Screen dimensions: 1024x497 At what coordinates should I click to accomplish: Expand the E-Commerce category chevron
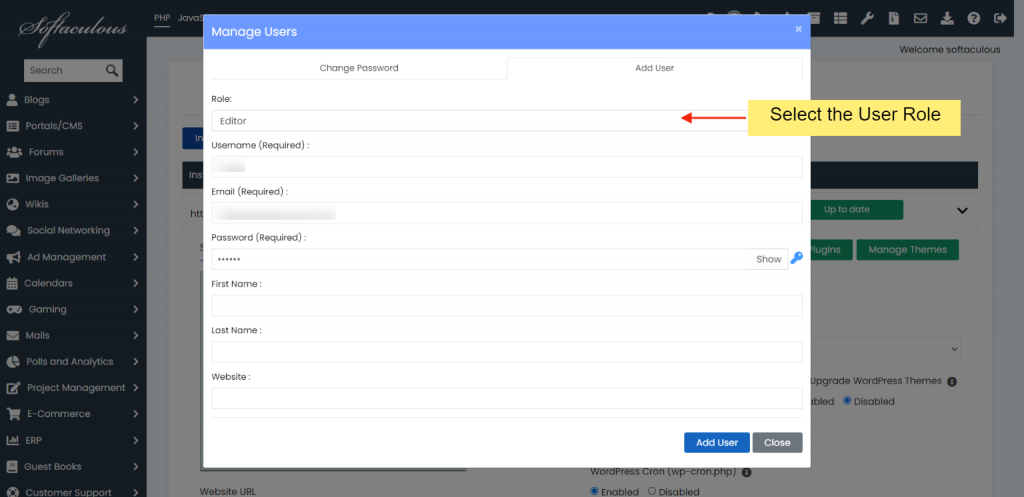coord(135,414)
